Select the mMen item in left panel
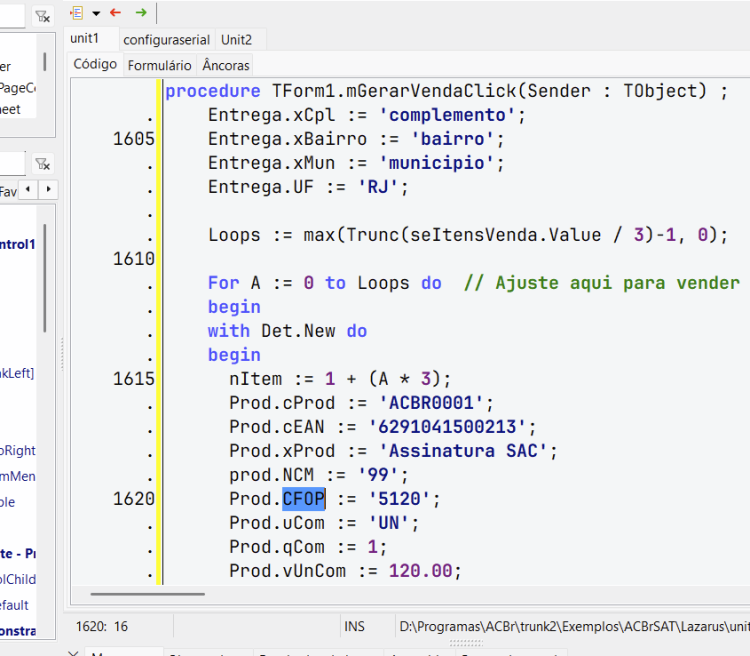This screenshot has width=750, height=656. pos(18,477)
